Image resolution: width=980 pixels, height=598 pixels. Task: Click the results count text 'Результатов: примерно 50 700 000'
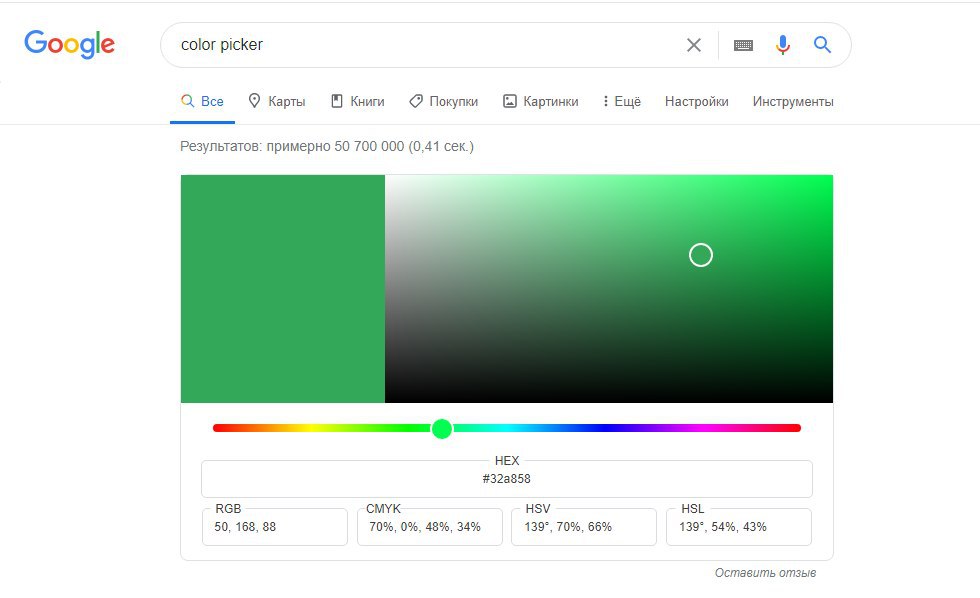click(292, 146)
